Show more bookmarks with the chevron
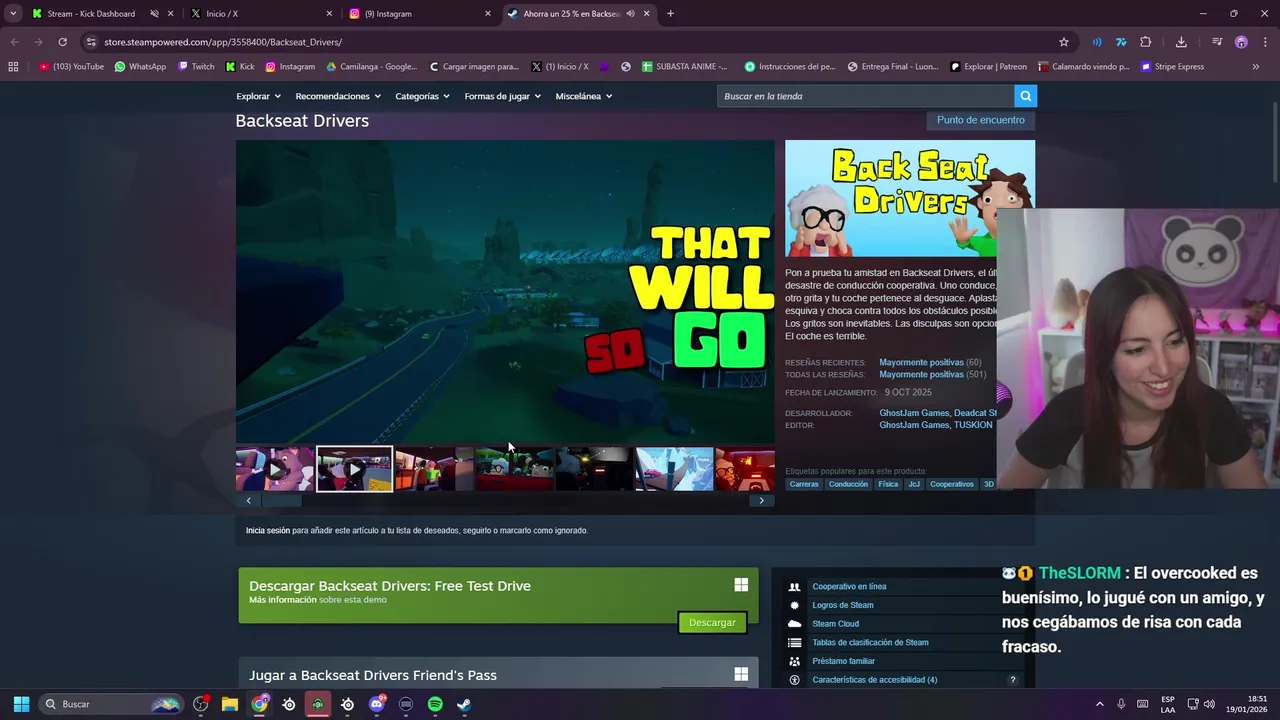The height and width of the screenshot is (720, 1280). 1255,67
